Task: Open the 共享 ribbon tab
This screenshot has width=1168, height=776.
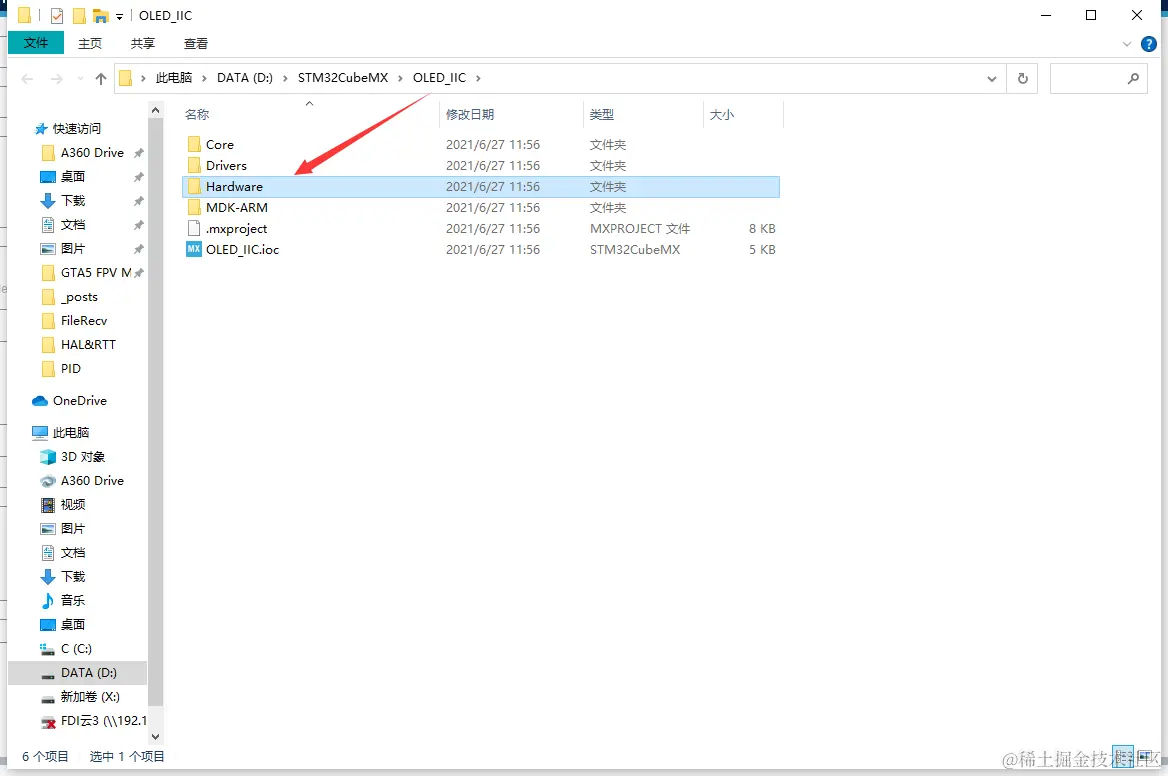Action: tap(143, 44)
